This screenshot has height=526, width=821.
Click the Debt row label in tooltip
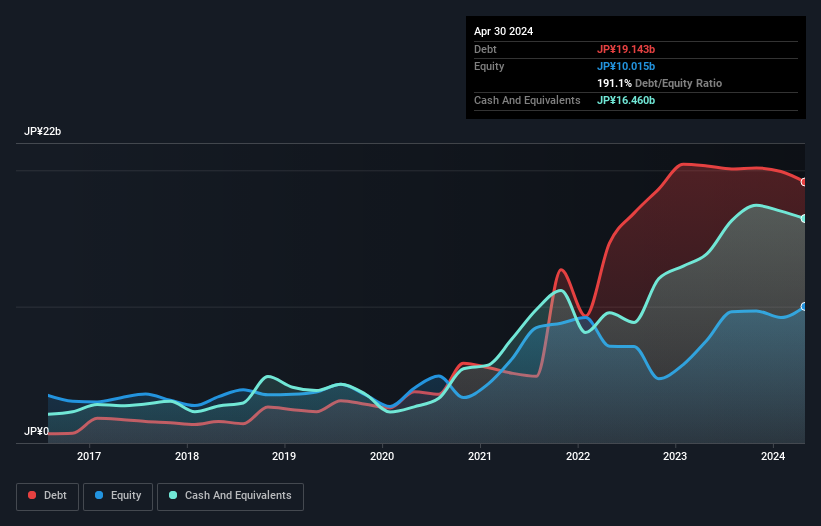click(x=485, y=49)
